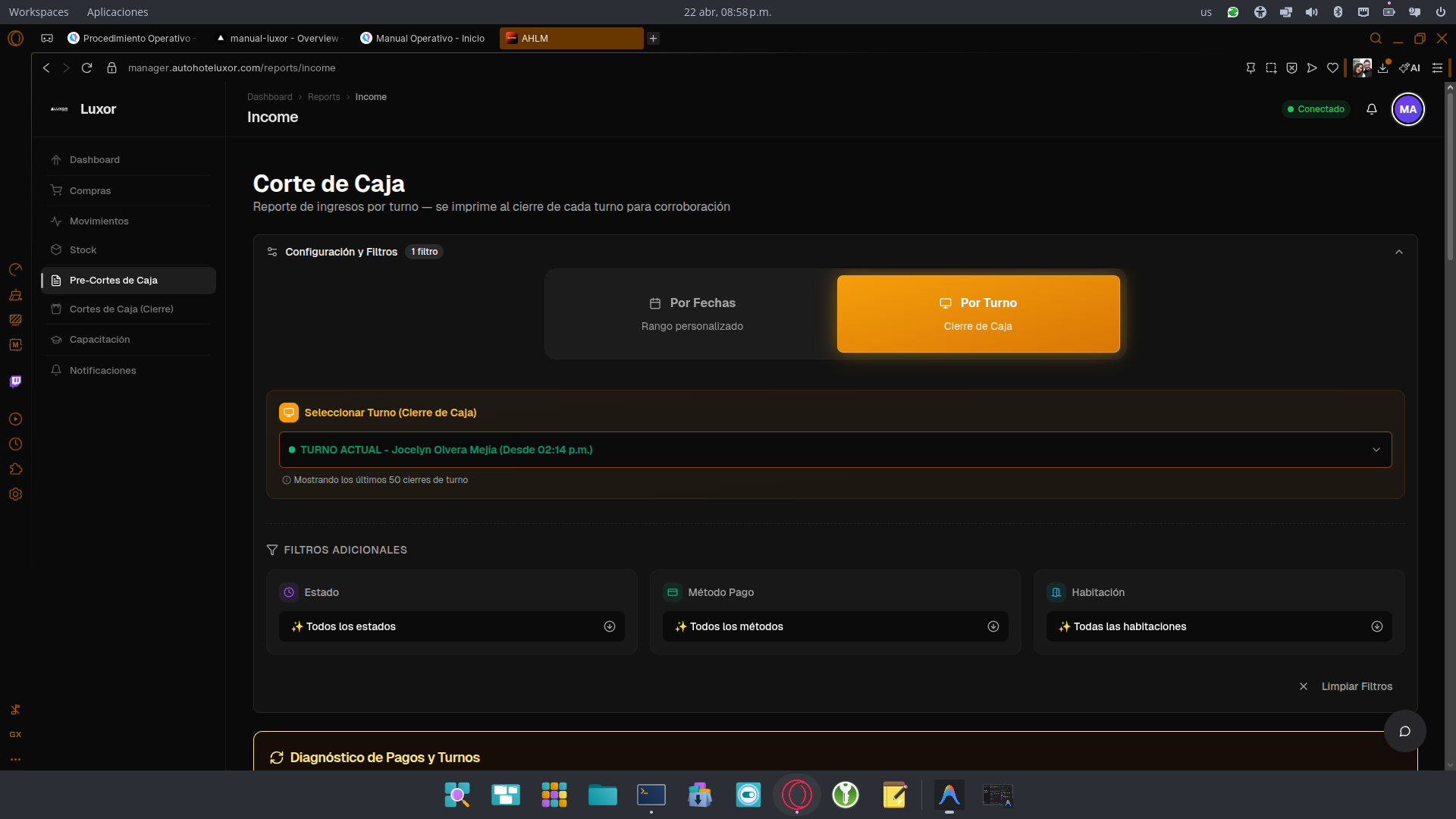Click the orange Seleccionar Turno monitor icon

pyautogui.click(x=289, y=413)
